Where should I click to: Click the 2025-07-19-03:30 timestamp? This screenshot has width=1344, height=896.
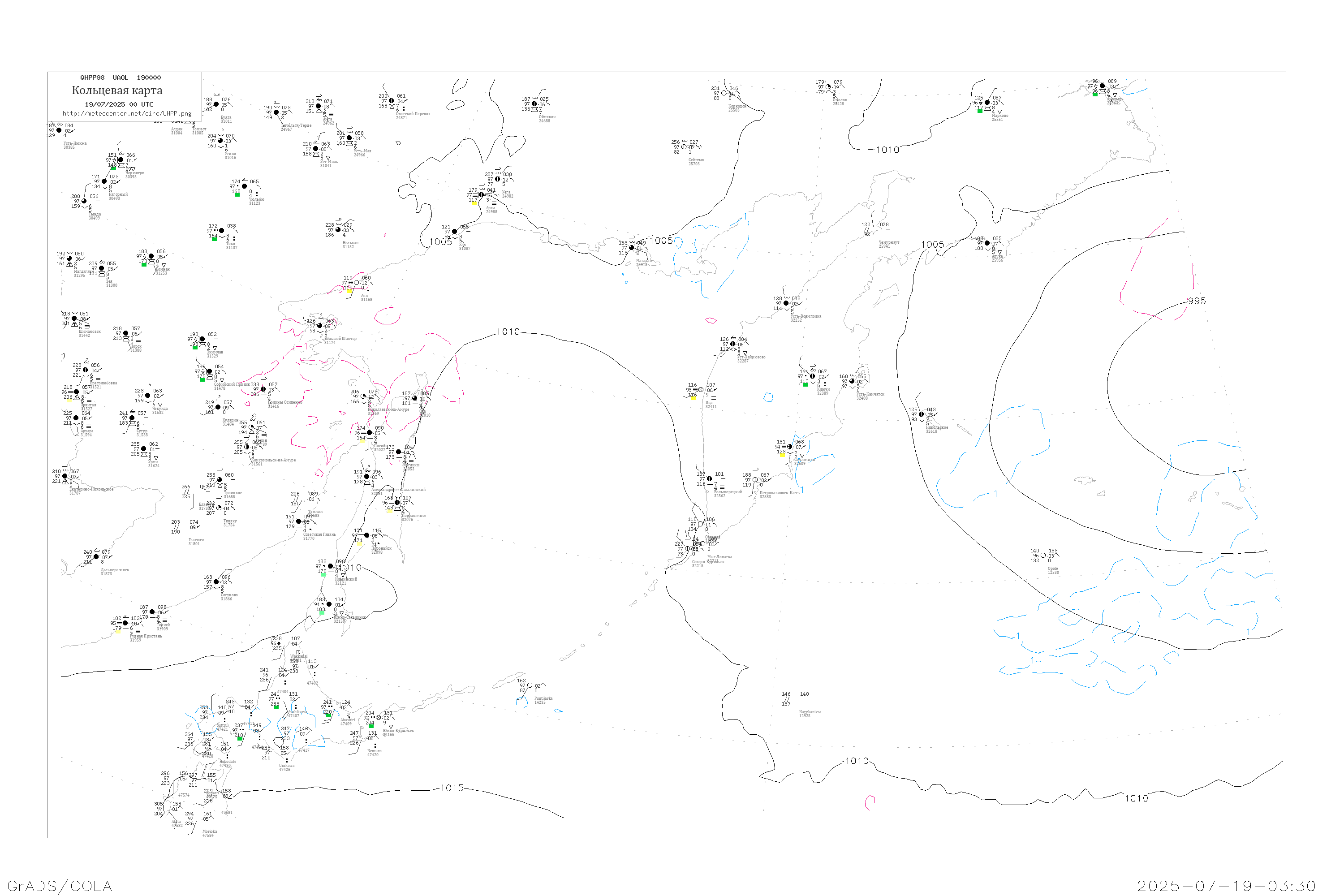point(1226,886)
